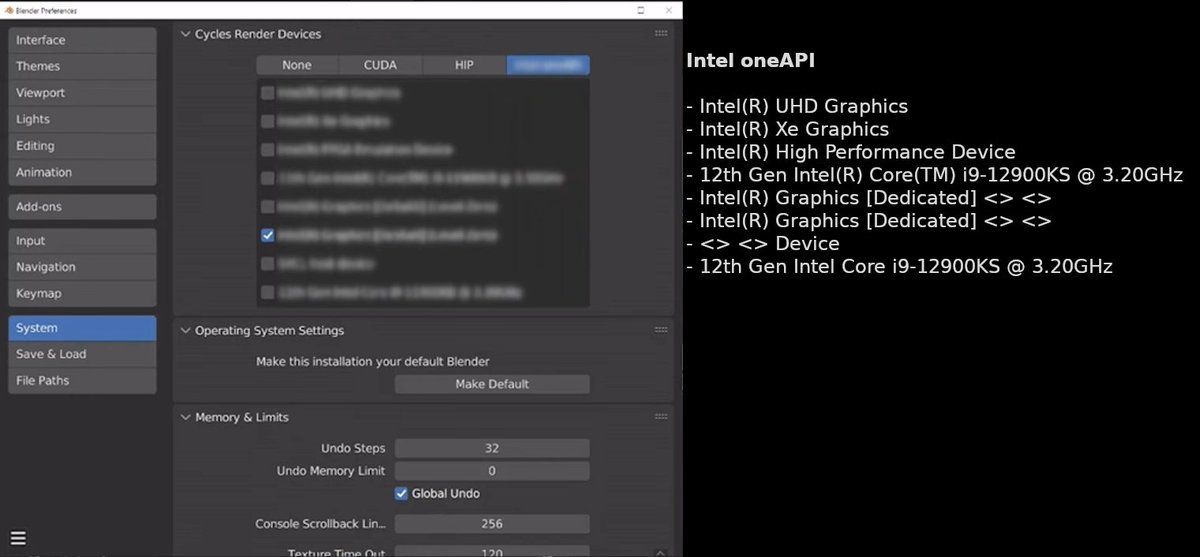
Task: Collapse the Memory & Limits panel
Action: click(185, 418)
